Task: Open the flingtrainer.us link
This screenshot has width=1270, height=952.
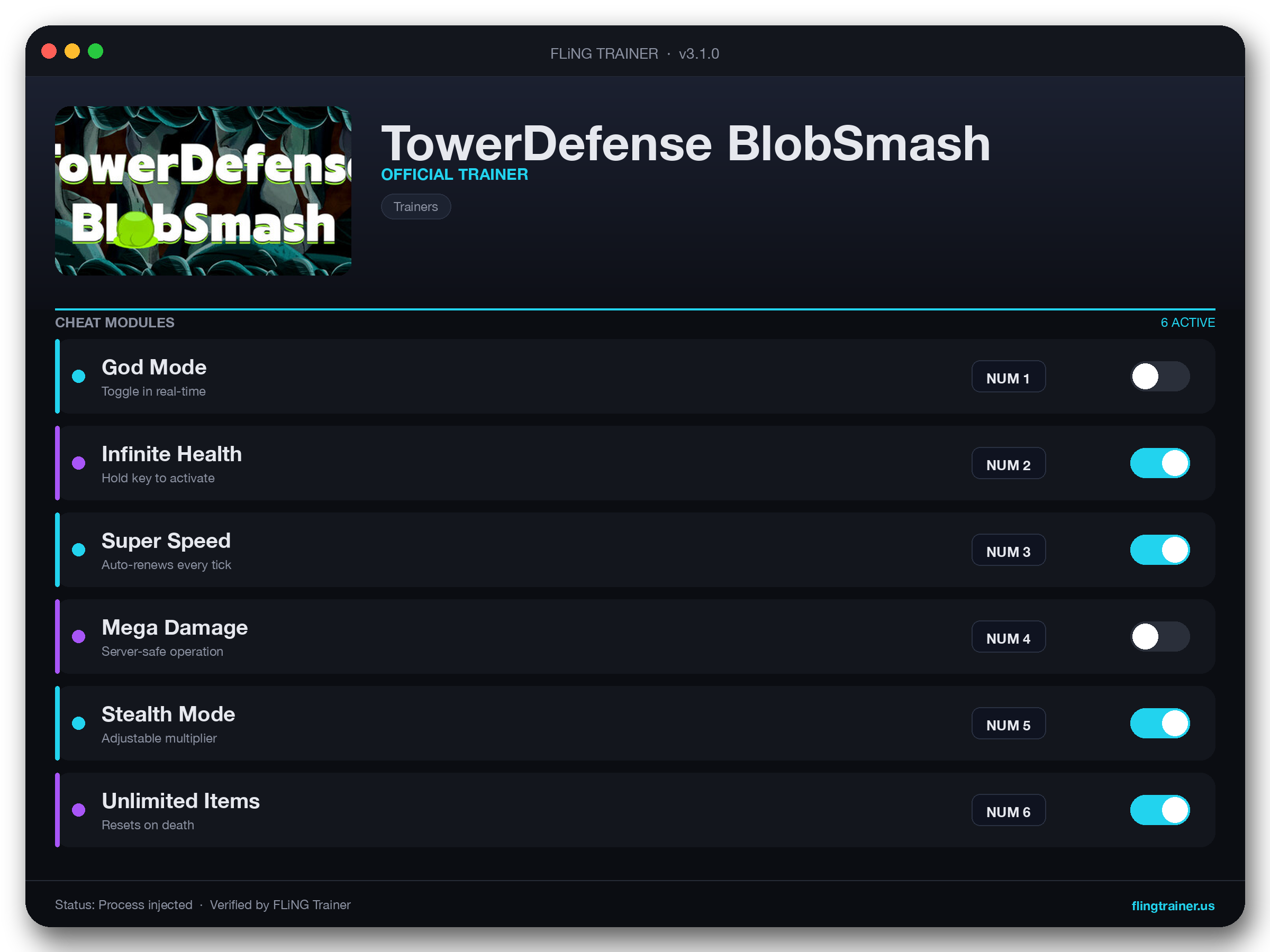Action: (1173, 905)
